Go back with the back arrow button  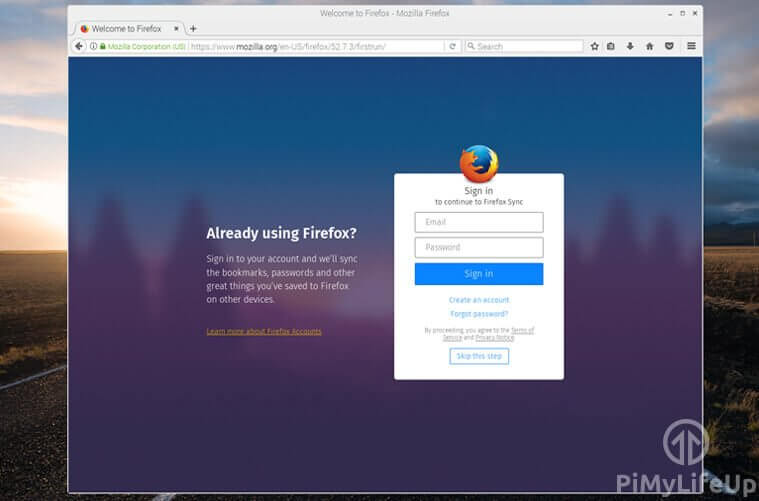click(x=79, y=46)
